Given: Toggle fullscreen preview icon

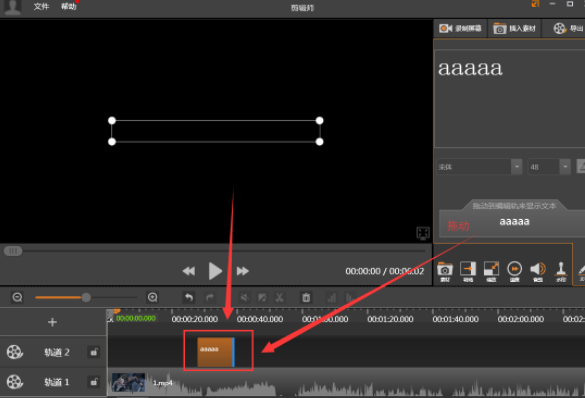Looking at the screenshot, I should [423, 233].
